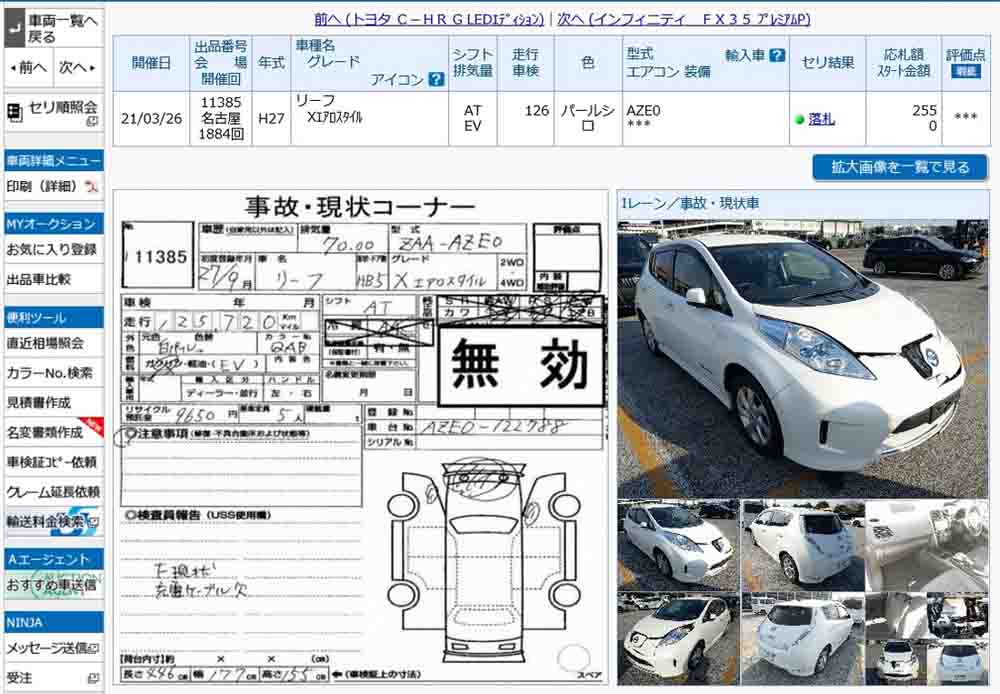This screenshot has width=1000, height=694.
Task: Click help icon next to アイコン header
Action: point(436,79)
